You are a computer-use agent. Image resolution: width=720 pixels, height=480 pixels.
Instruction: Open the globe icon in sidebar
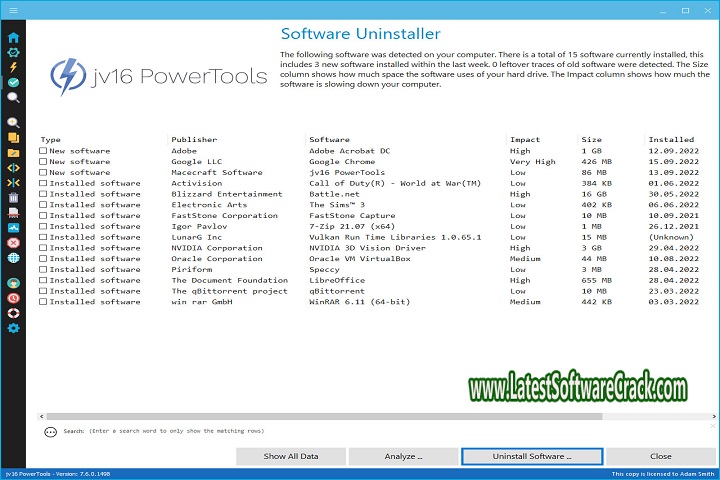(13, 257)
